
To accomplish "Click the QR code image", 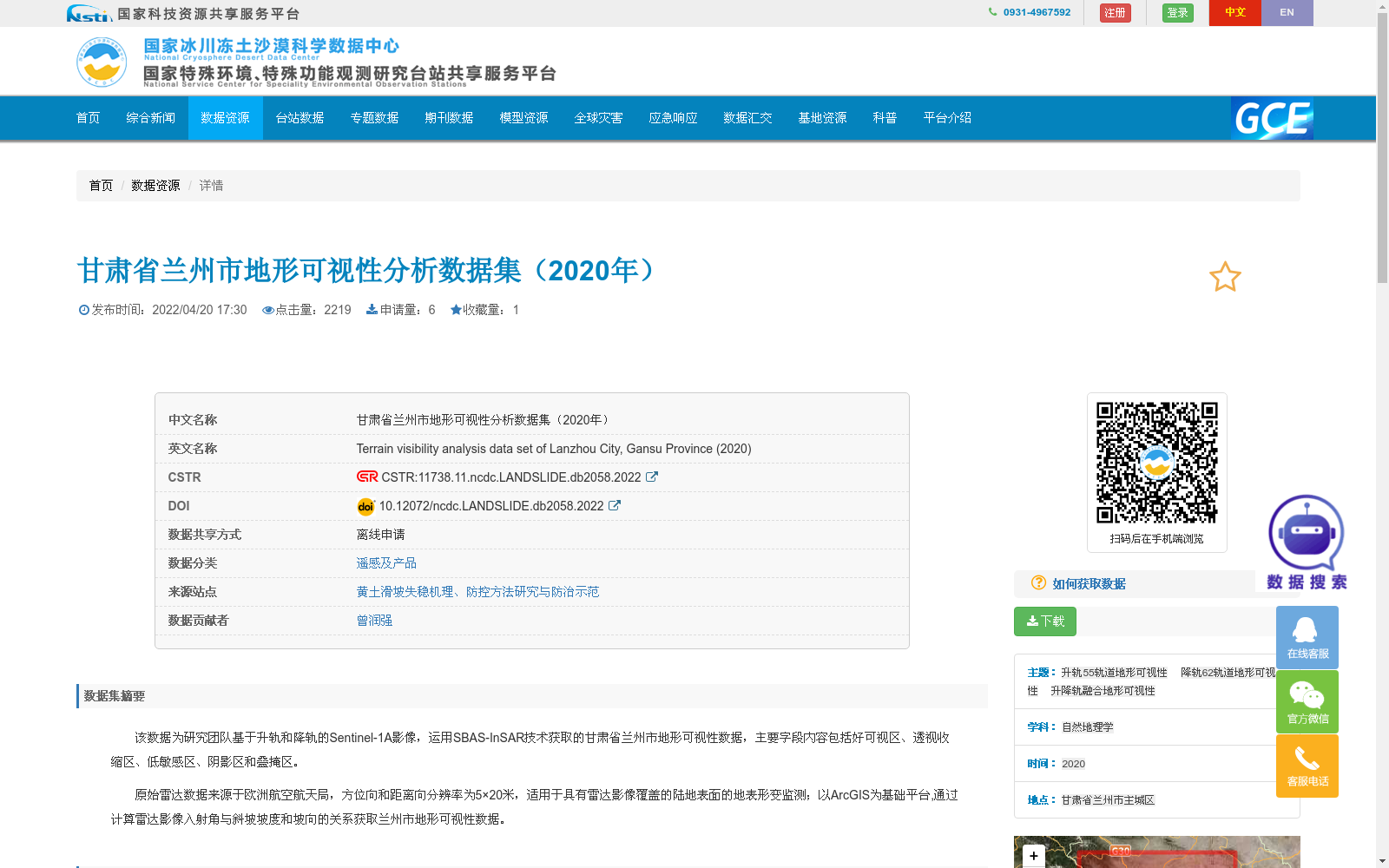I will click(x=1156, y=463).
